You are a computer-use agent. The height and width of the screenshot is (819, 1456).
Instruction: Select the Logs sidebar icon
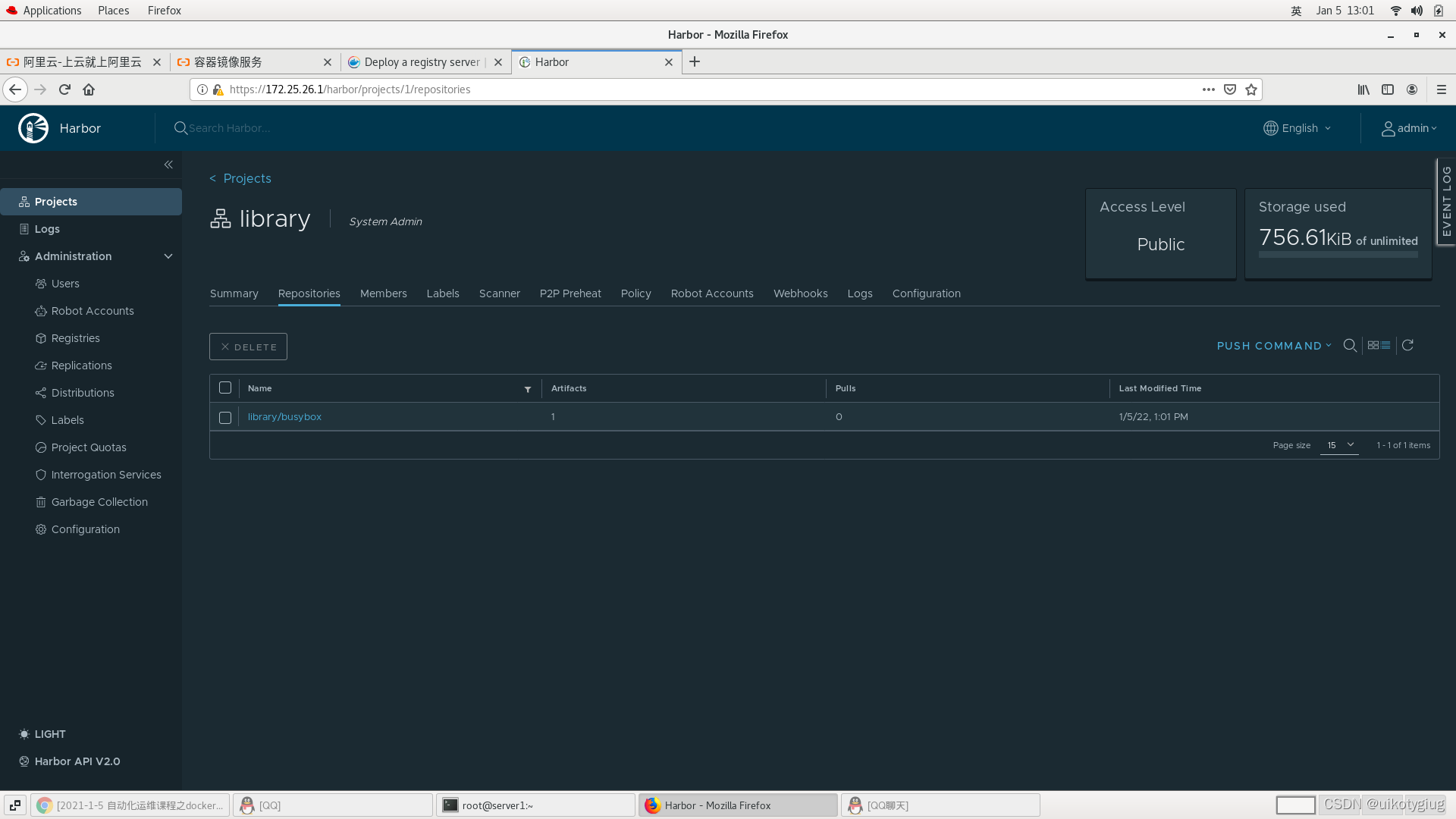coord(24,228)
